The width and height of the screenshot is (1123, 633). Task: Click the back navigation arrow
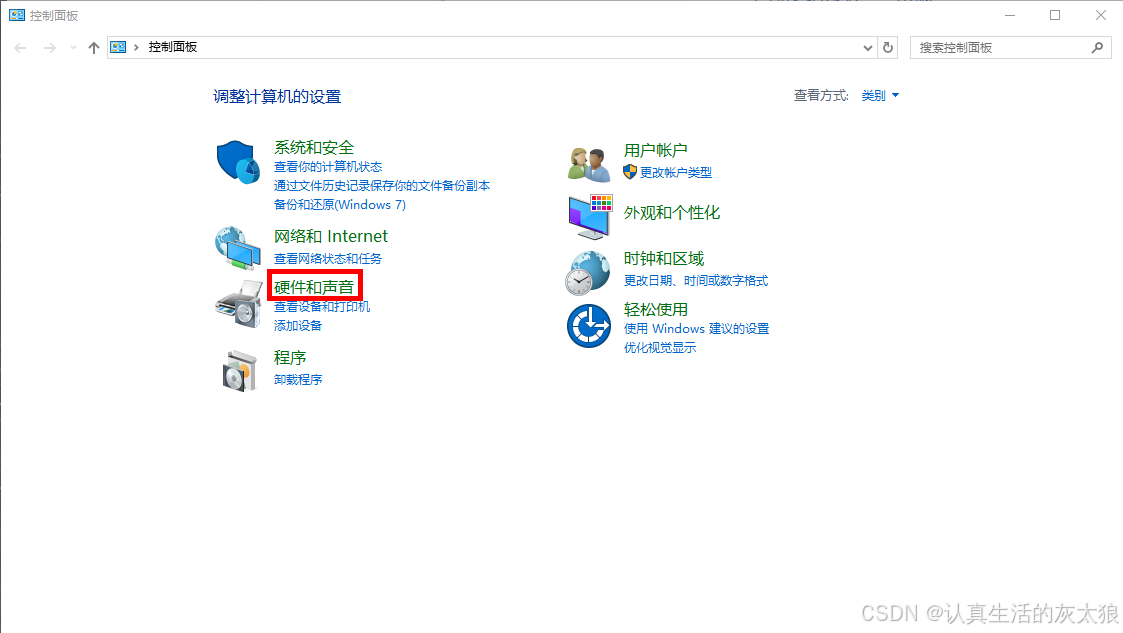[20, 48]
